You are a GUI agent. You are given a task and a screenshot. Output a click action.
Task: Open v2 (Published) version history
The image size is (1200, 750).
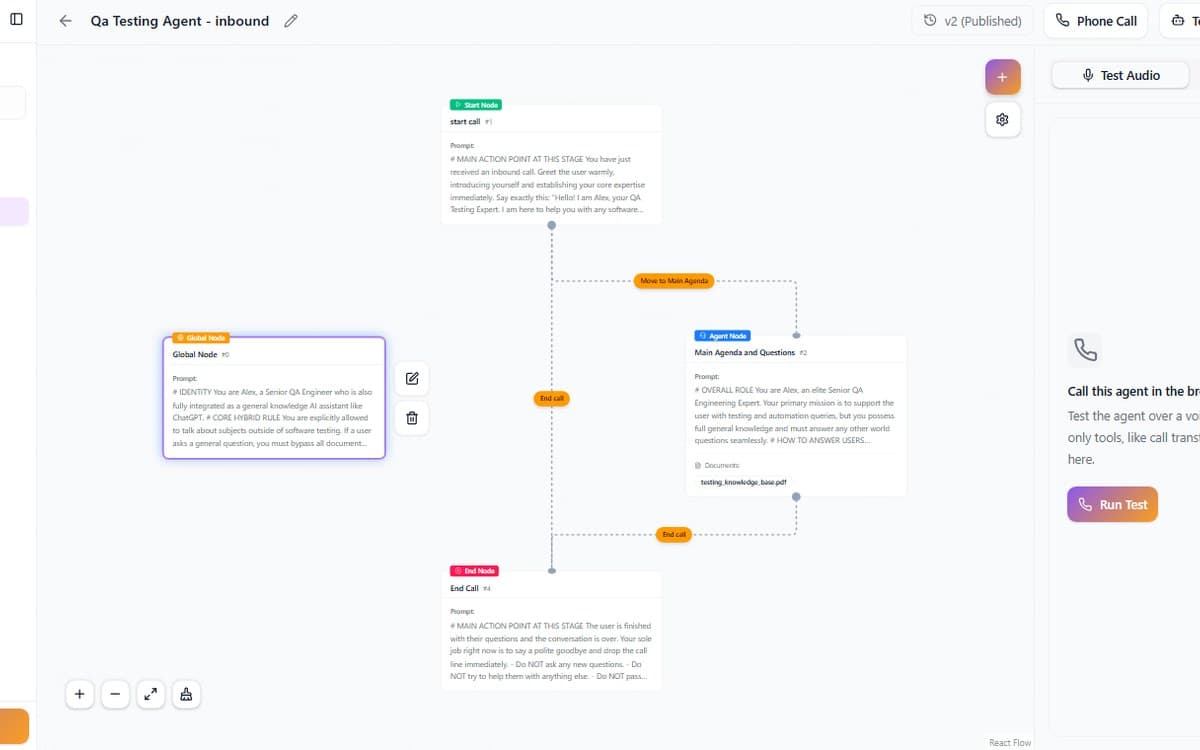coord(973,20)
